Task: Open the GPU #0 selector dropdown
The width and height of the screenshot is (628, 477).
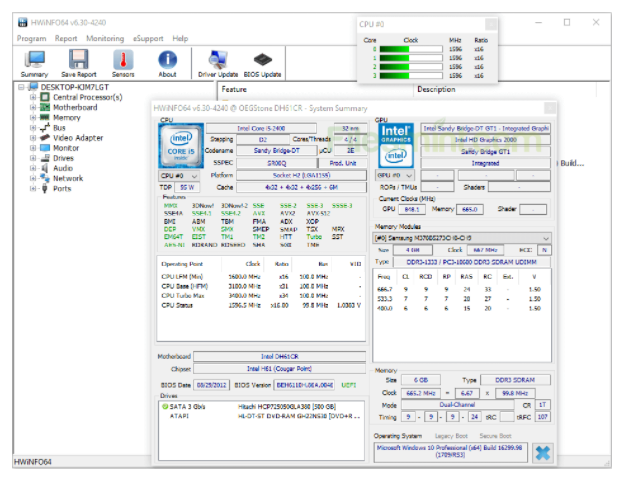Action: tap(395, 175)
